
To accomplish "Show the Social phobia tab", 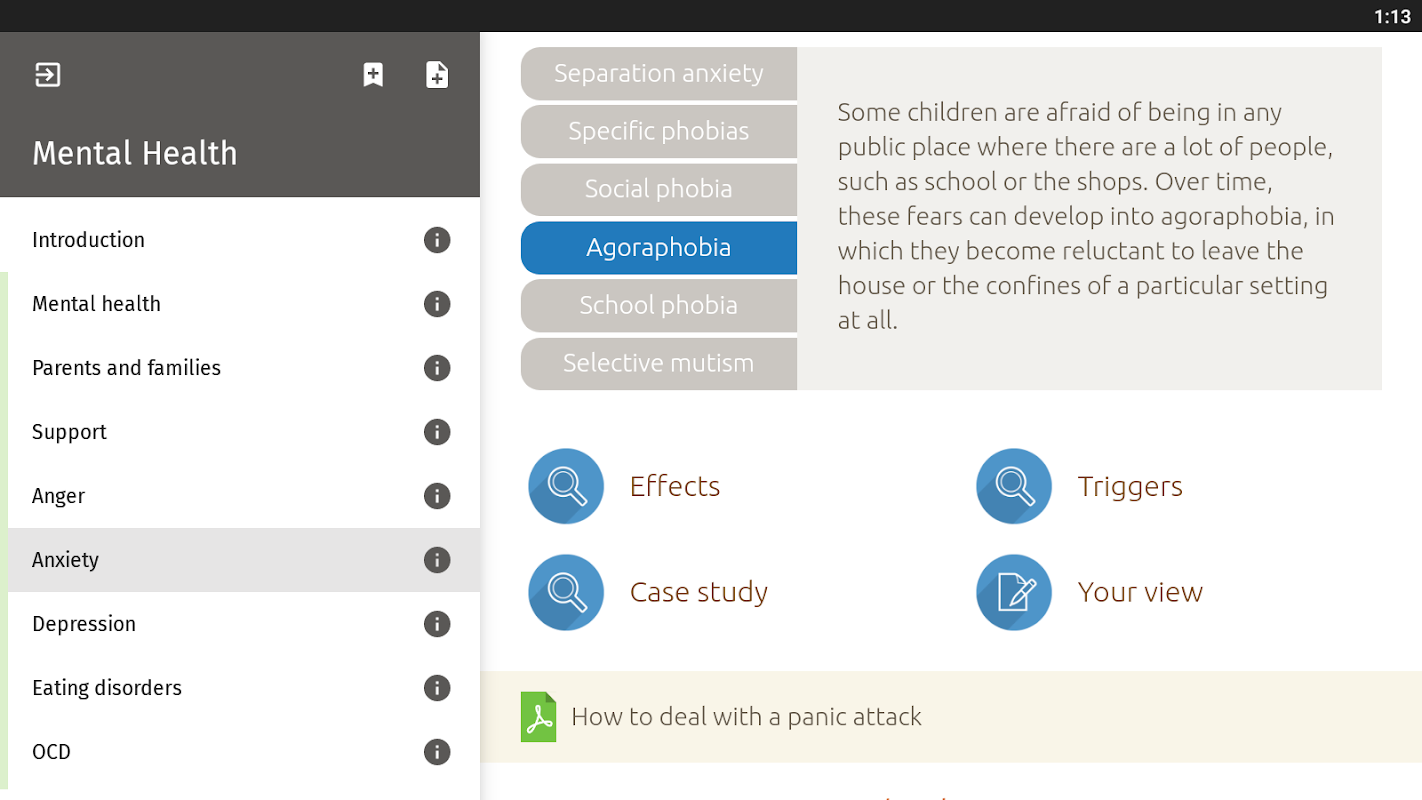I will [x=659, y=189].
